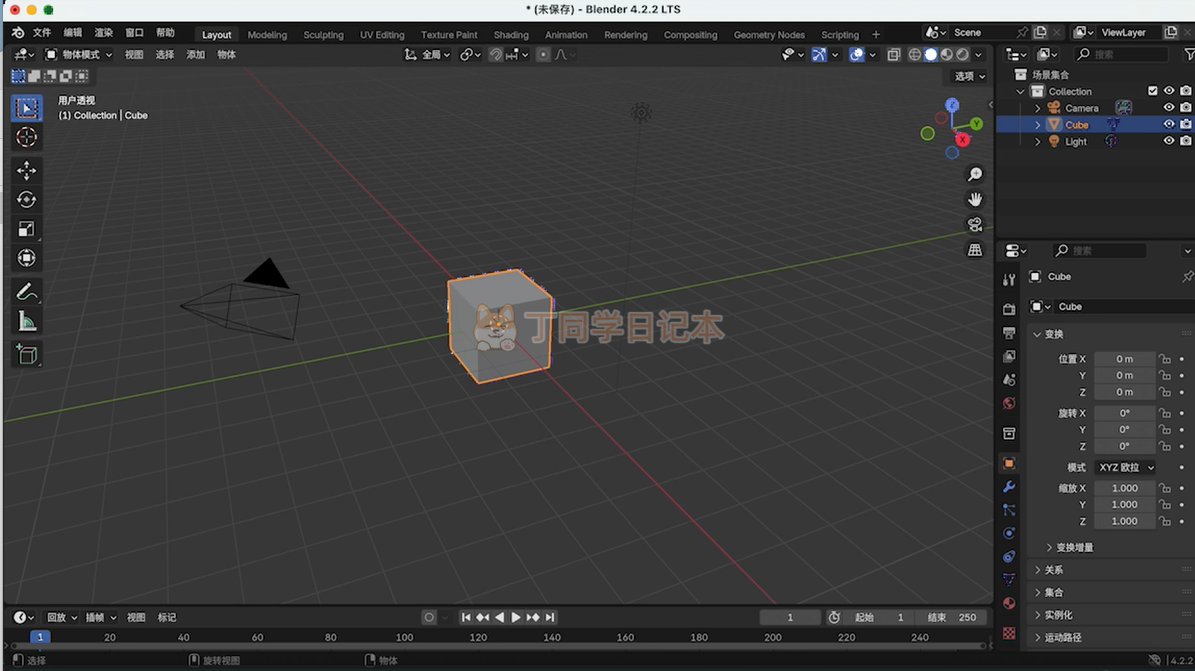
Task: Select the Annotate pencil tool
Action: pyautogui.click(x=27, y=292)
